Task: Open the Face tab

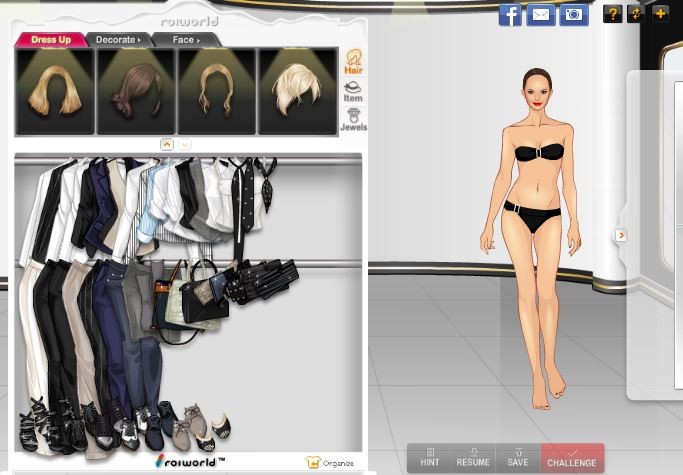Action: [185, 40]
